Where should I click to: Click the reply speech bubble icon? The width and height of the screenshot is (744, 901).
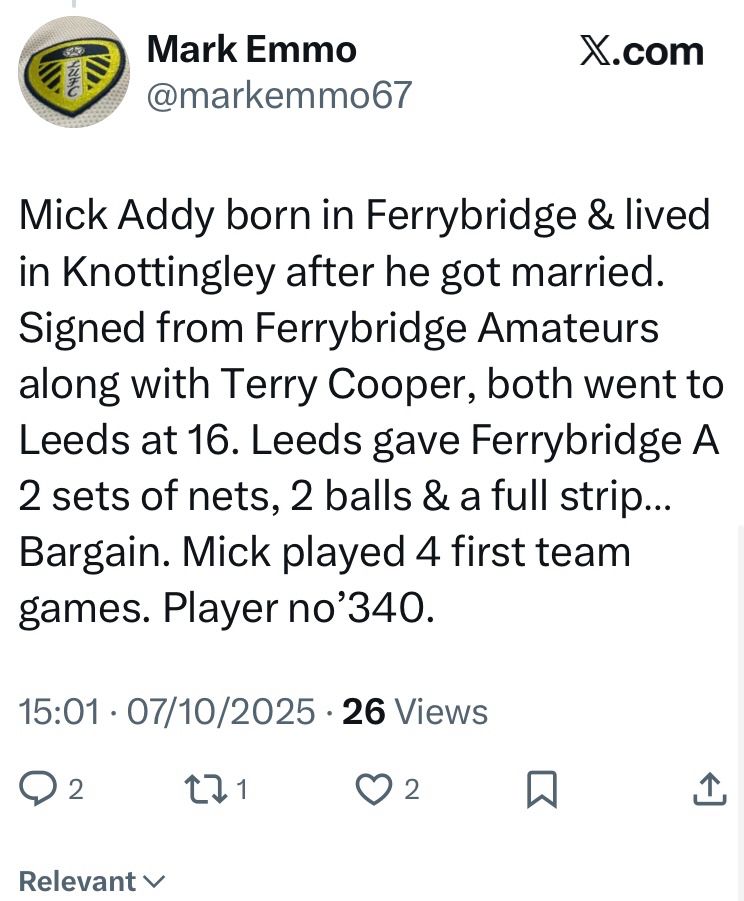pos(38,790)
